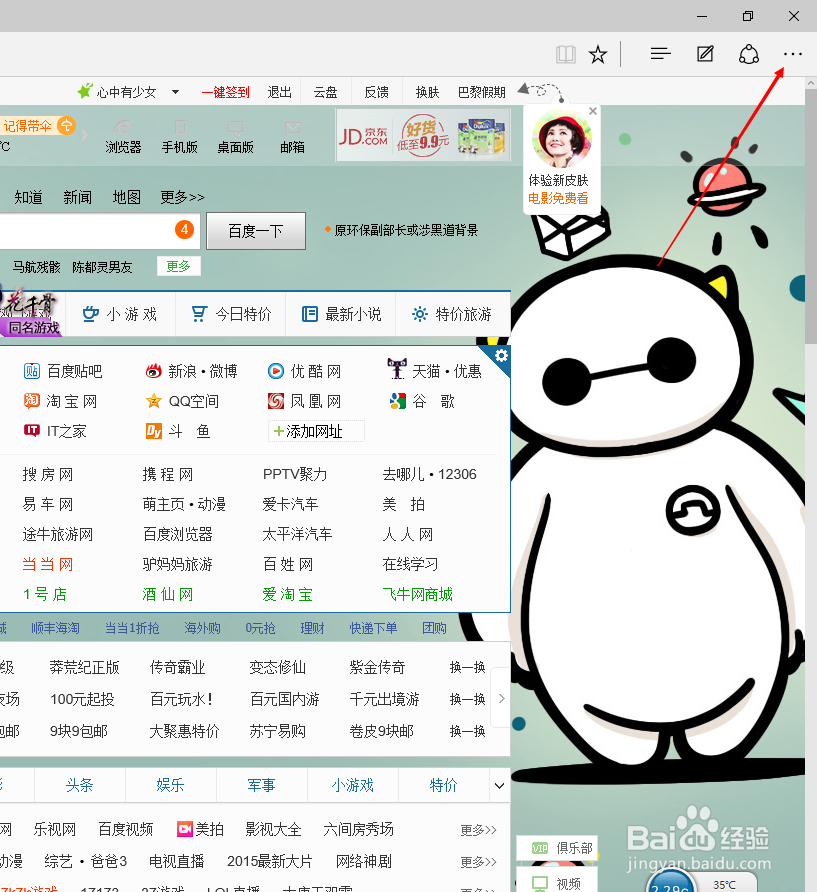Click the 桌面版 icon shortcut

(x=236, y=138)
